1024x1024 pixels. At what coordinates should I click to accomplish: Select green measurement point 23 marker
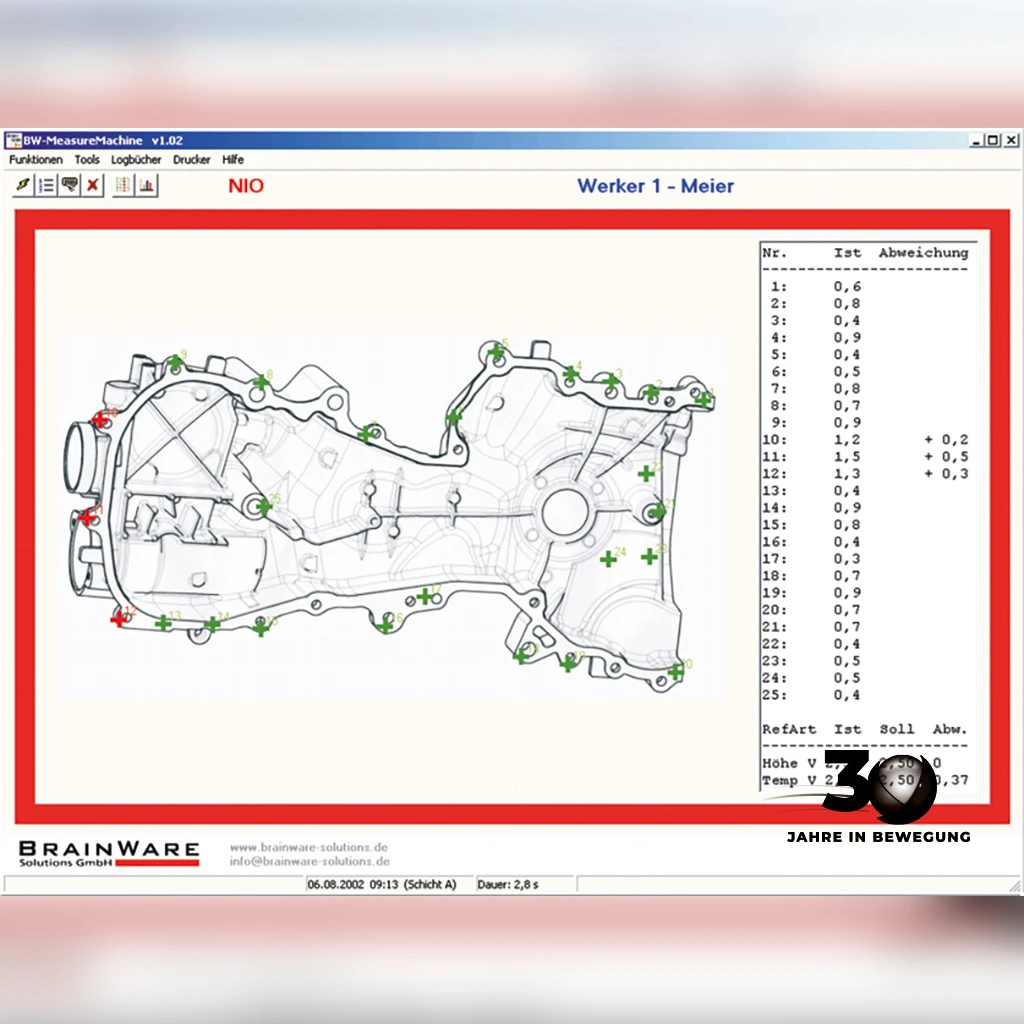coord(649,556)
